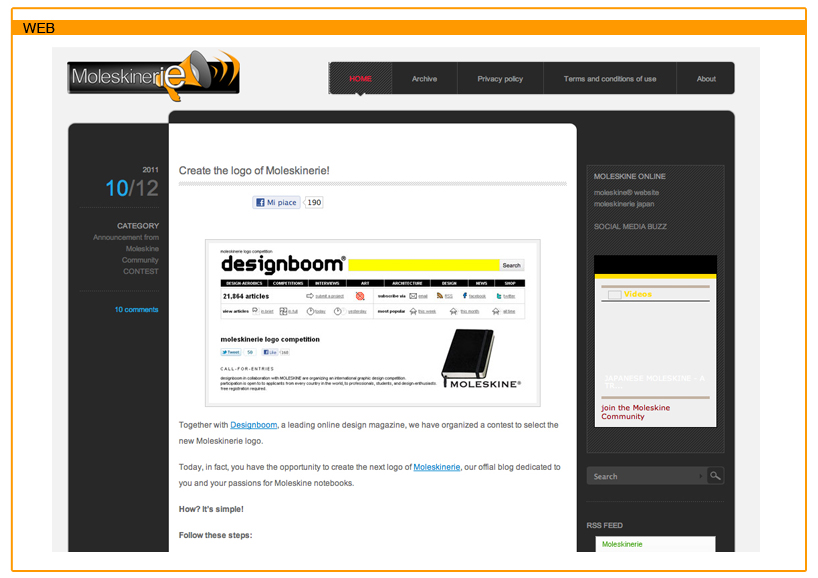Open the designboom competition screenshot image
The width and height of the screenshot is (818, 578).
372,322
